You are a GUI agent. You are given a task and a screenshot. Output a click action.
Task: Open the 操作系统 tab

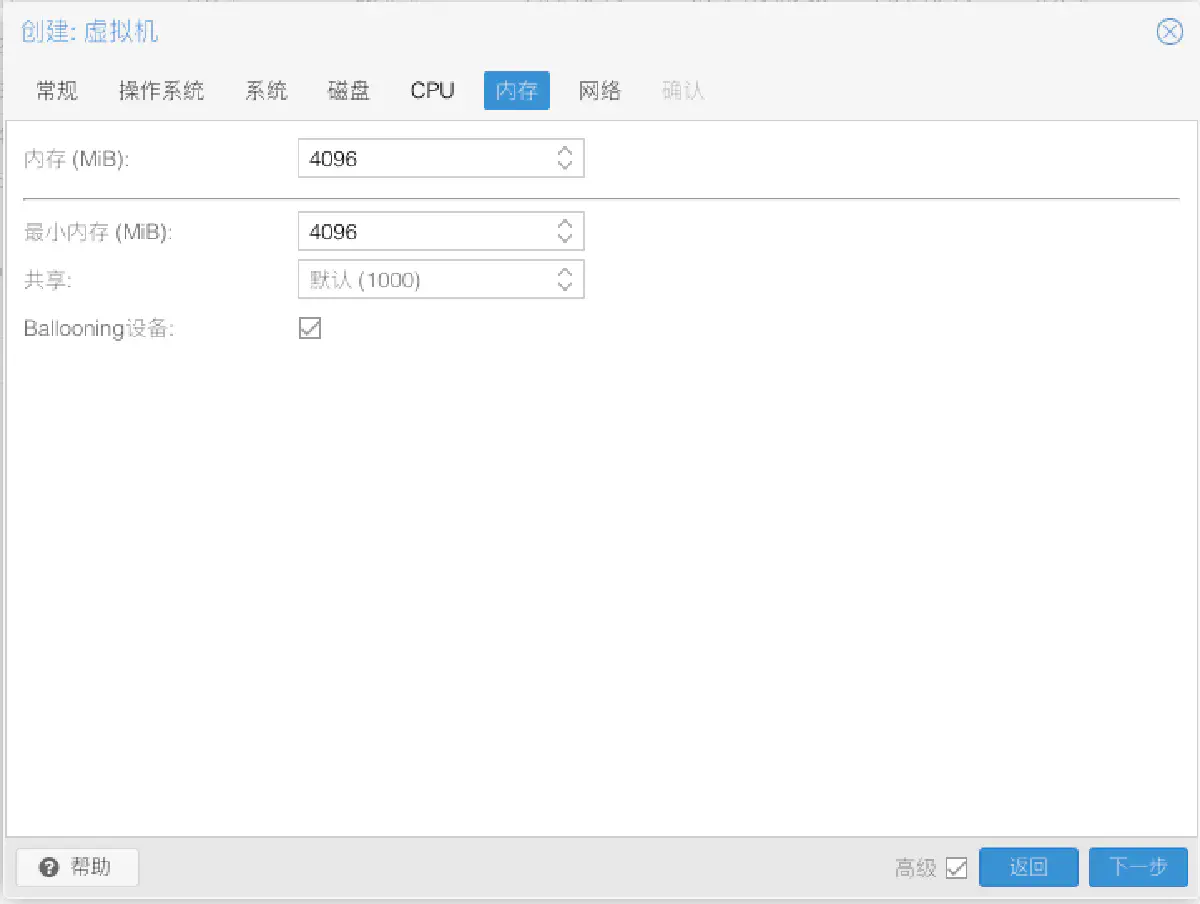click(161, 90)
